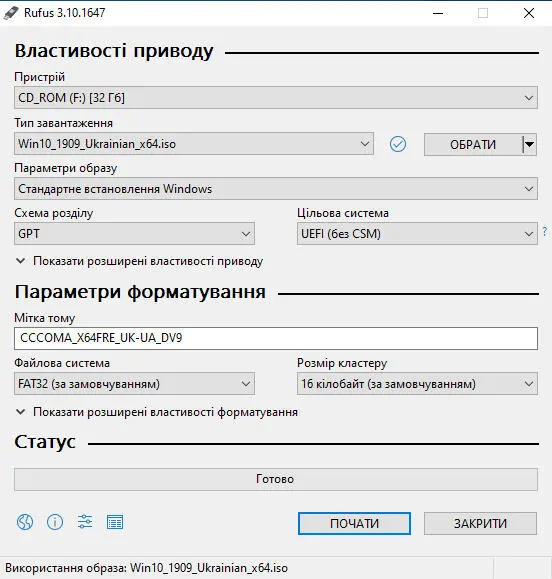Close the Rufus window with X
The image size is (552, 579).
tap(529, 13)
